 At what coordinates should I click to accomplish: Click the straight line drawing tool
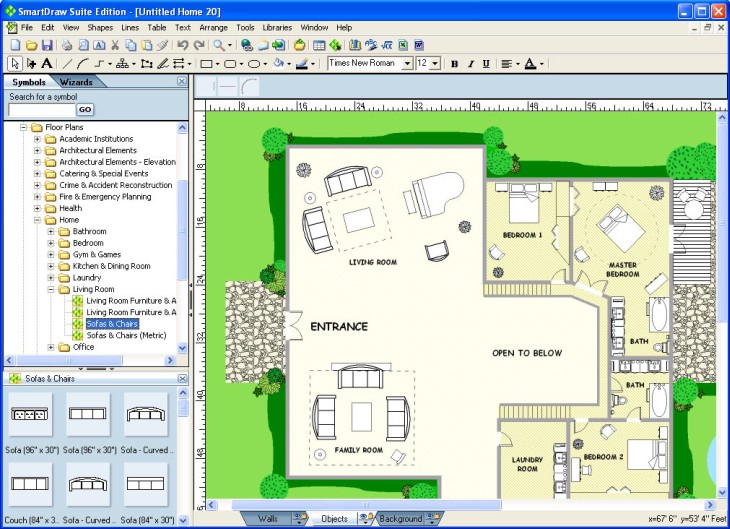tap(67, 63)
